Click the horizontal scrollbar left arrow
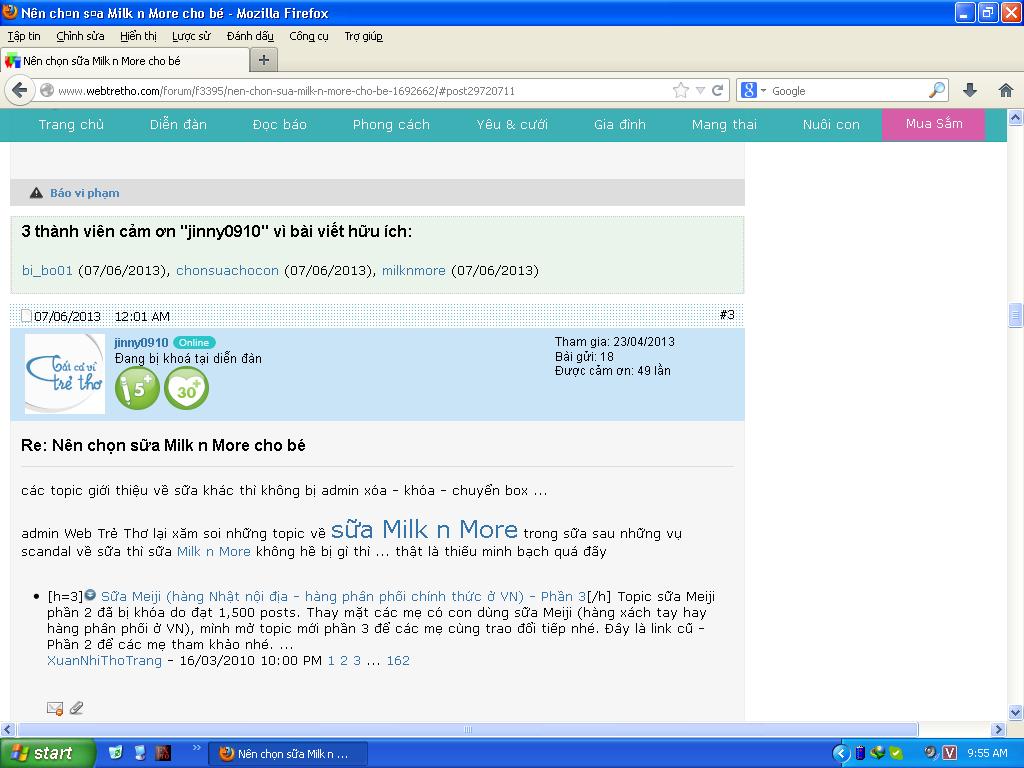Viewport: 1024px width, 768px height. point(8,729)
